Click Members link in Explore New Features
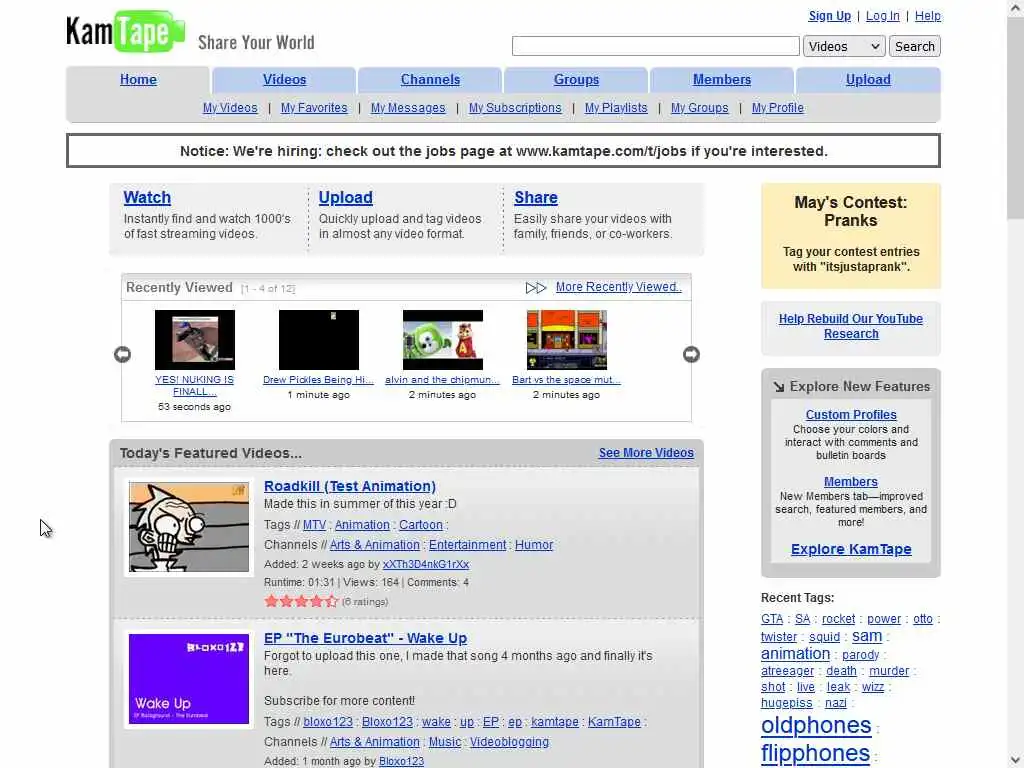1024x768 pixels. 851,481
